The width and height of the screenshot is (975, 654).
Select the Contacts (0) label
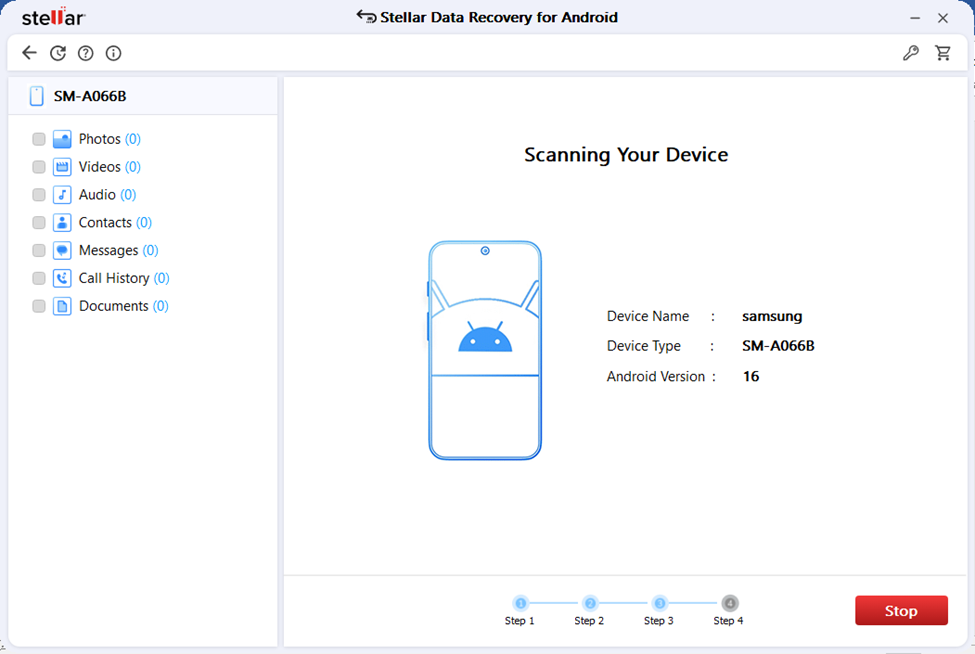coord(115,223)
